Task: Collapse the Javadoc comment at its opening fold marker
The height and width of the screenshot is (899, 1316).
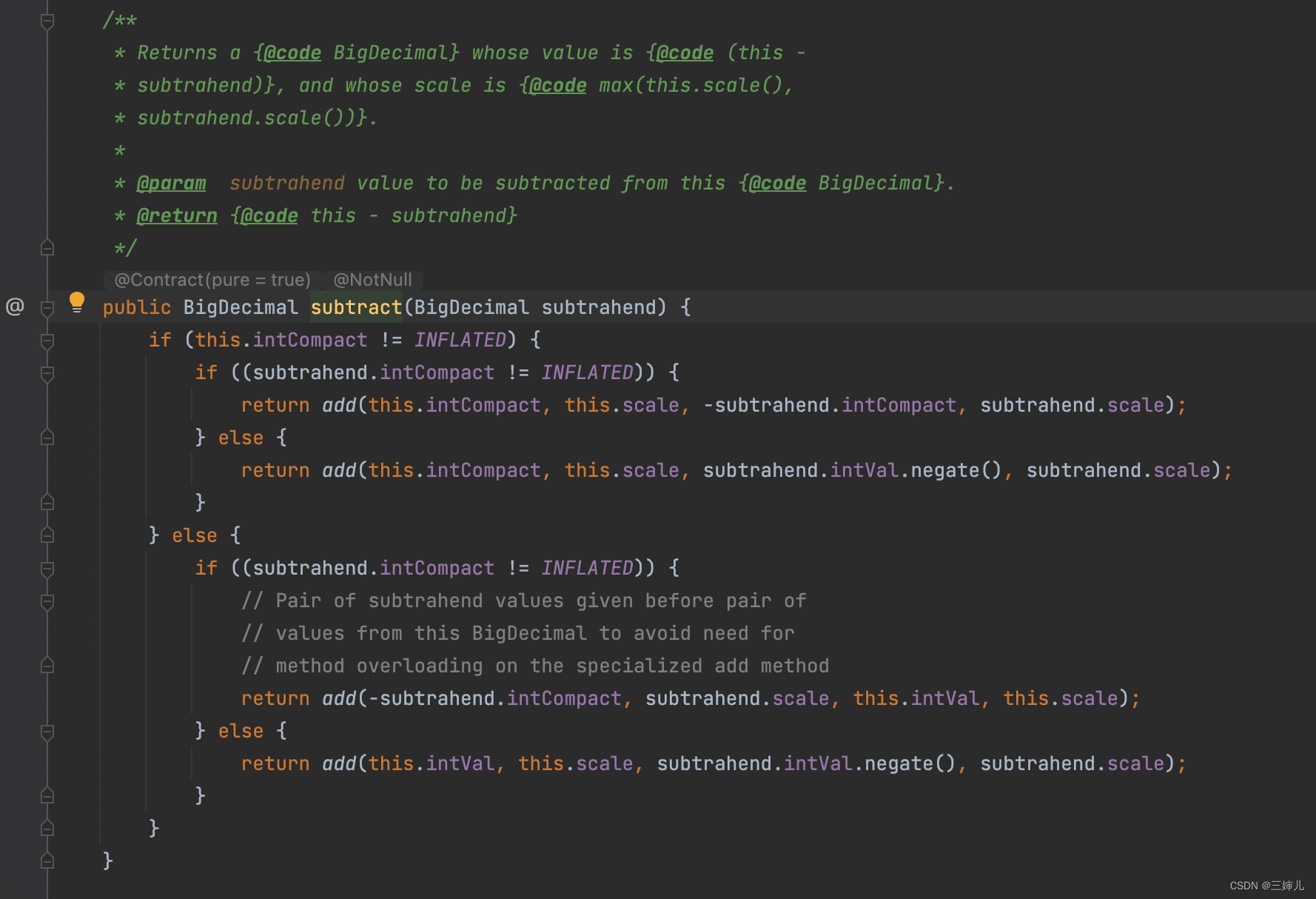Action: [47, 21]
